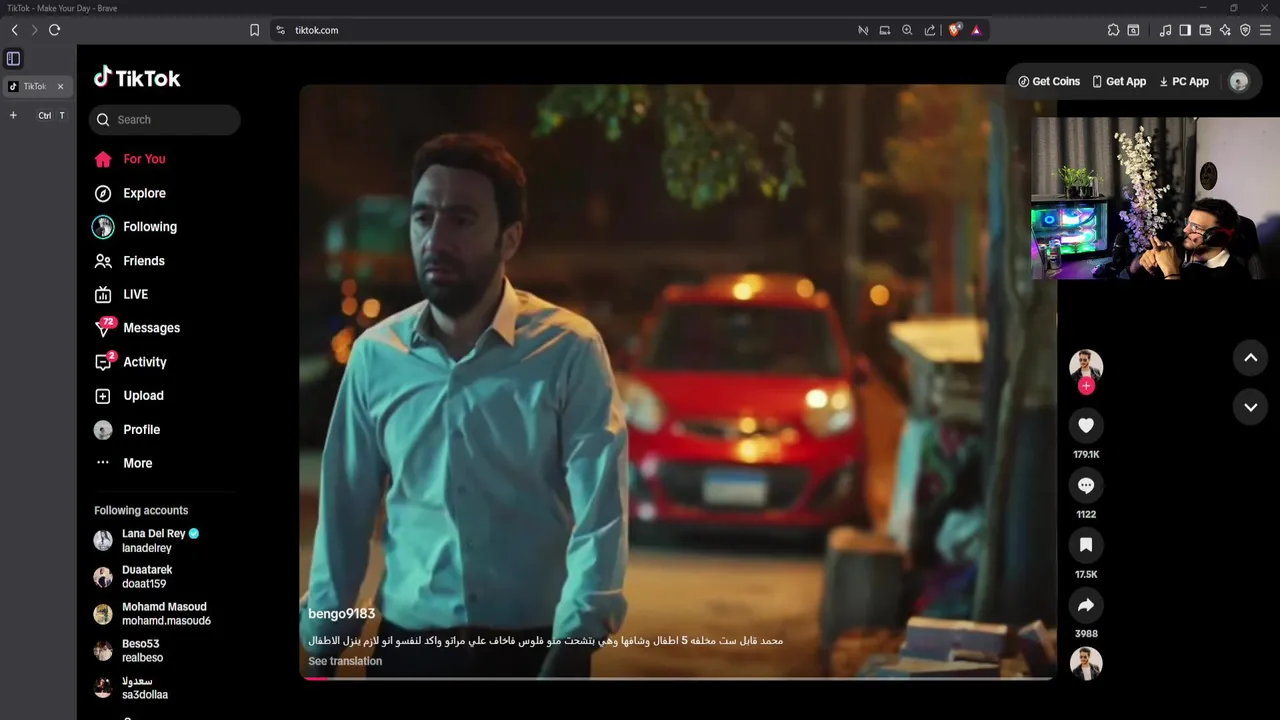Expand the More menu in sidebar
The width and height of the screenshot is (1280, 720).
[x=124, y=463]
